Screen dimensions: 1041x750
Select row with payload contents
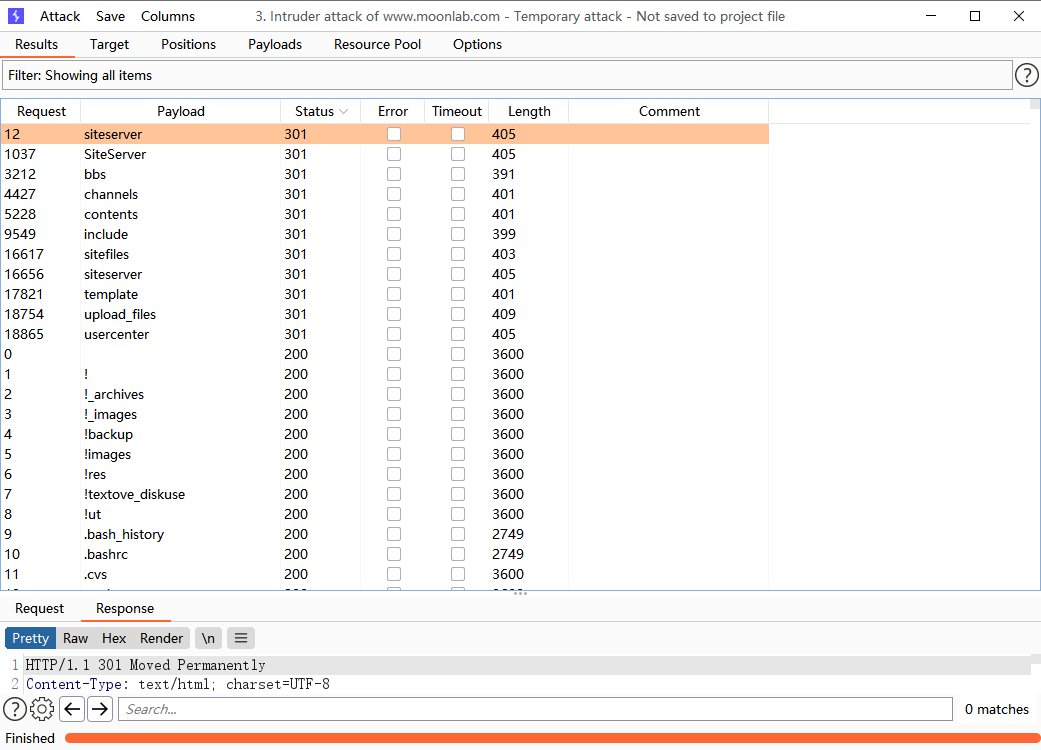coord(385,214)
